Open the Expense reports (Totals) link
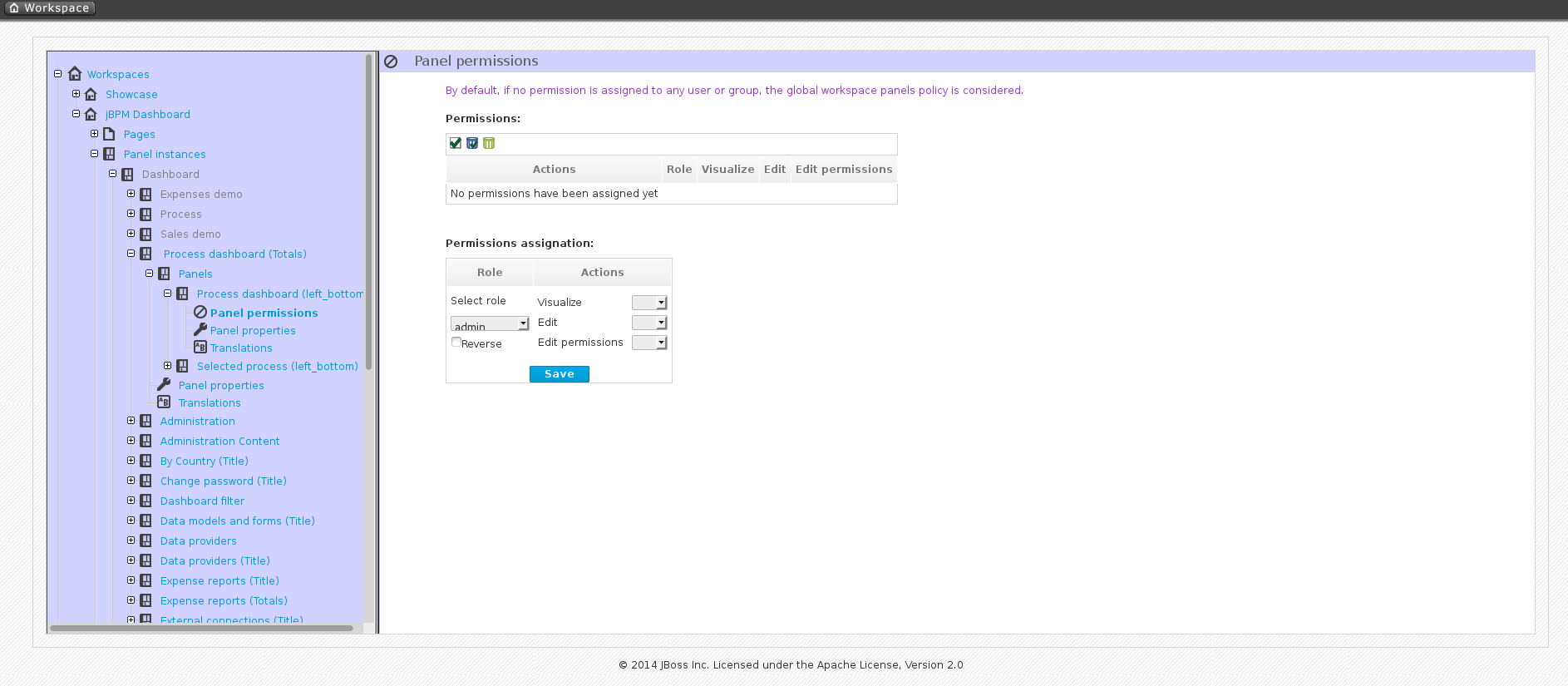 224,600
